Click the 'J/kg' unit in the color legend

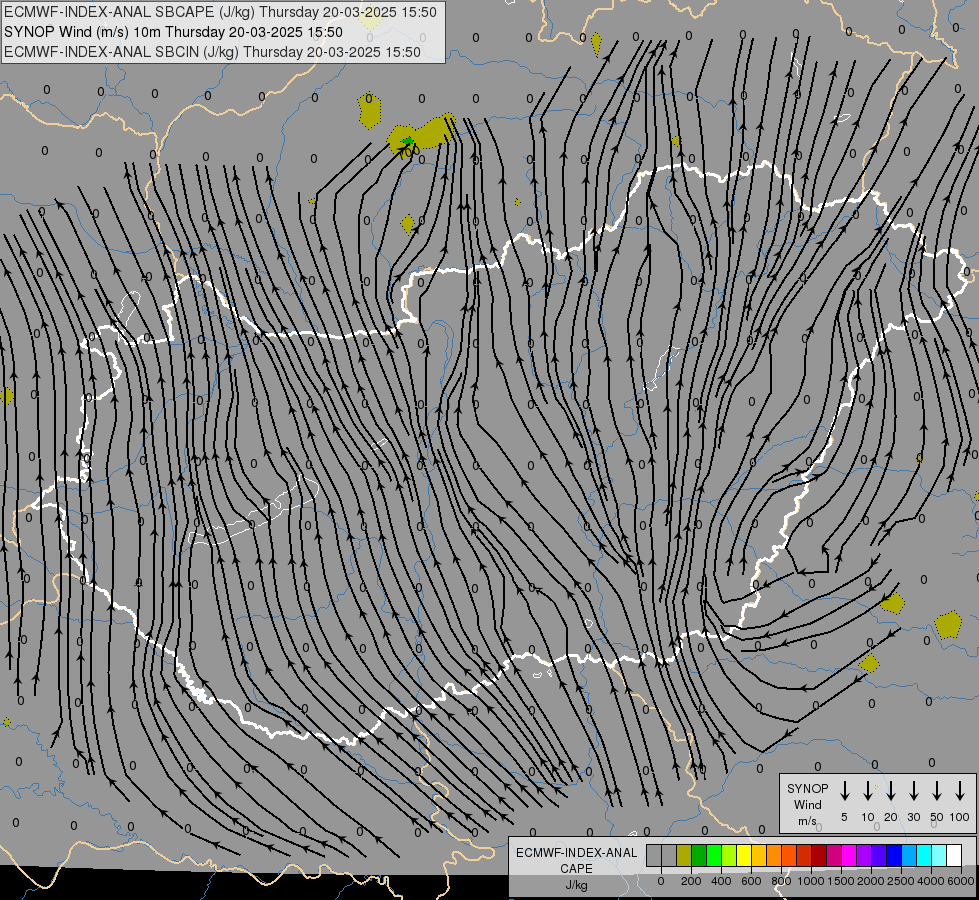tap(576, 885)
